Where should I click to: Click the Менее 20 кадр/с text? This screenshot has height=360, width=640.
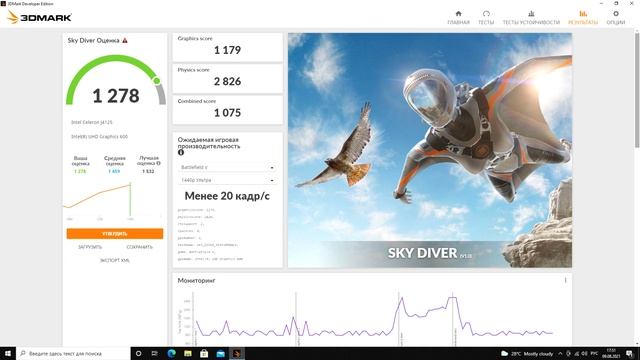click(x=227, y=196)
